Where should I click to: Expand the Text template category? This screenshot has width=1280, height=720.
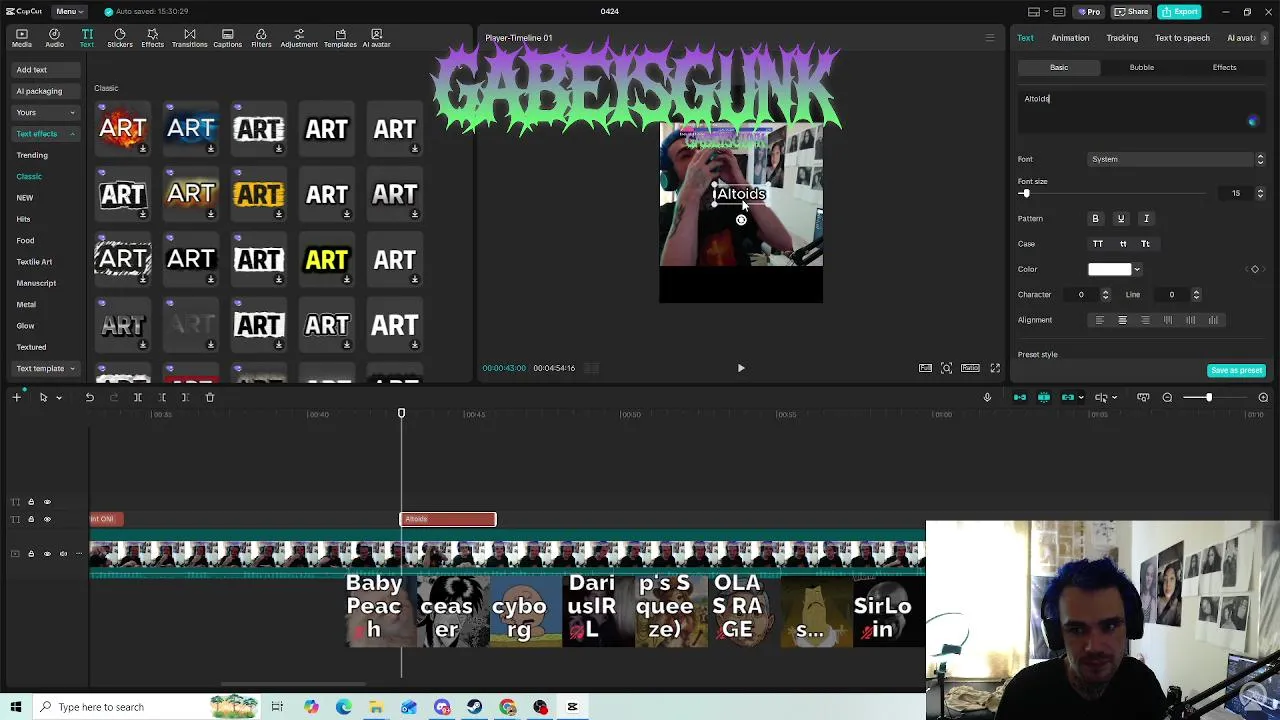tap(45, 368)
